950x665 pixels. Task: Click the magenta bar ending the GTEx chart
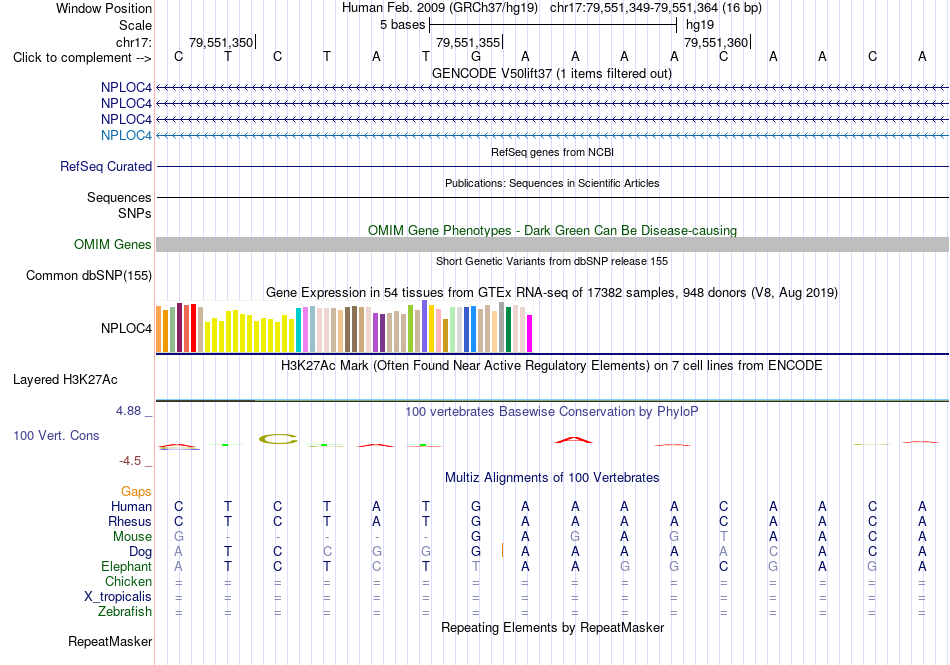click(x=530, y=333)
